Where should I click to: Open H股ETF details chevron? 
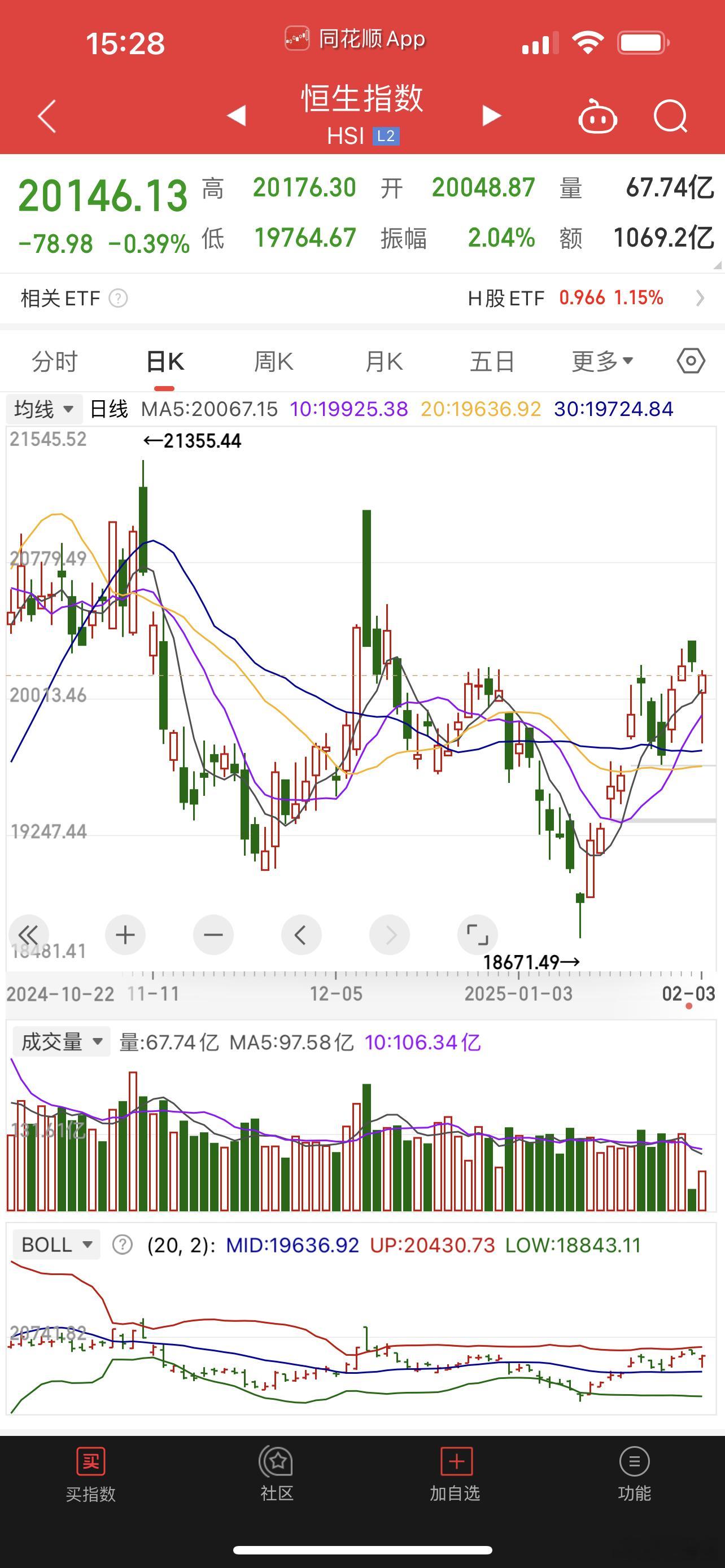[700, 297]
